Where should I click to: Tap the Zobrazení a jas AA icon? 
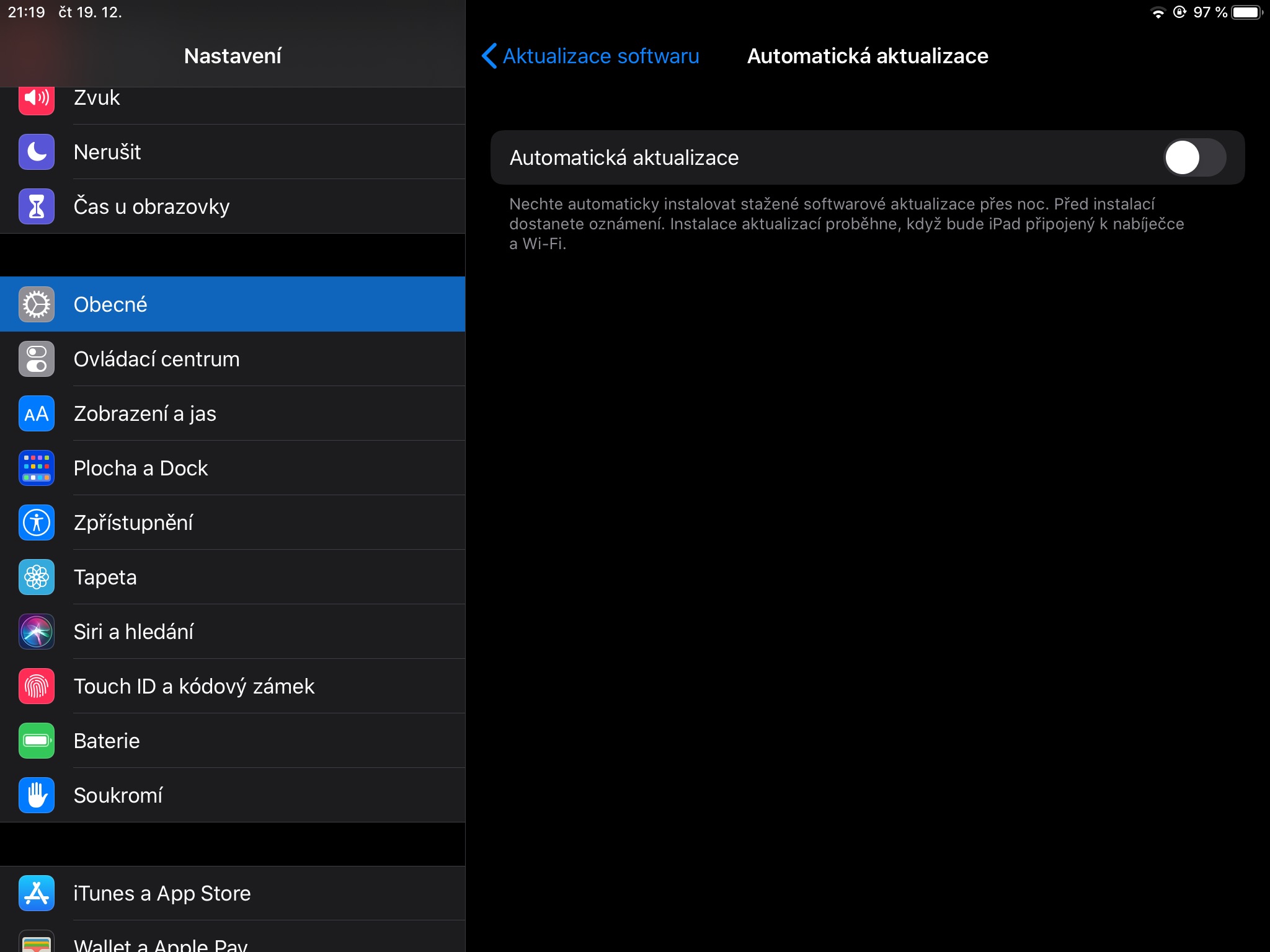(x=37, y=413)
